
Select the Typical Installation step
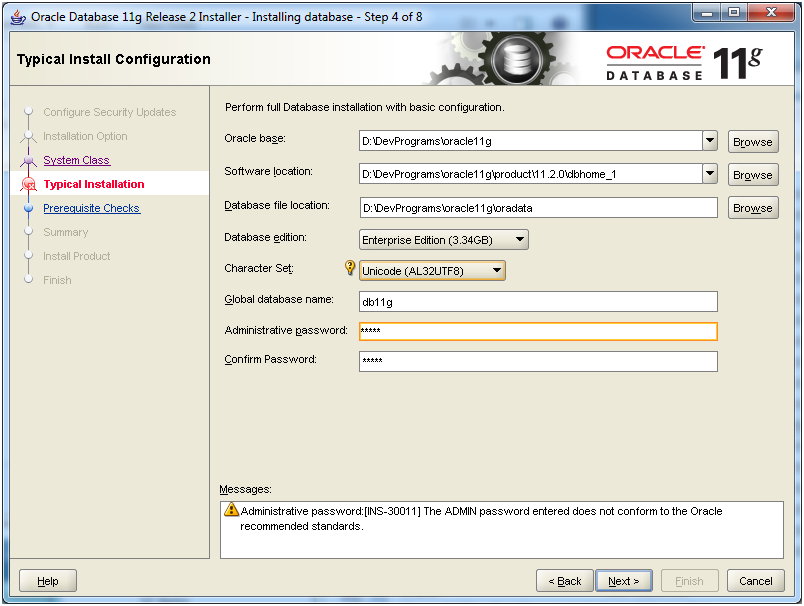pos(94,184)
